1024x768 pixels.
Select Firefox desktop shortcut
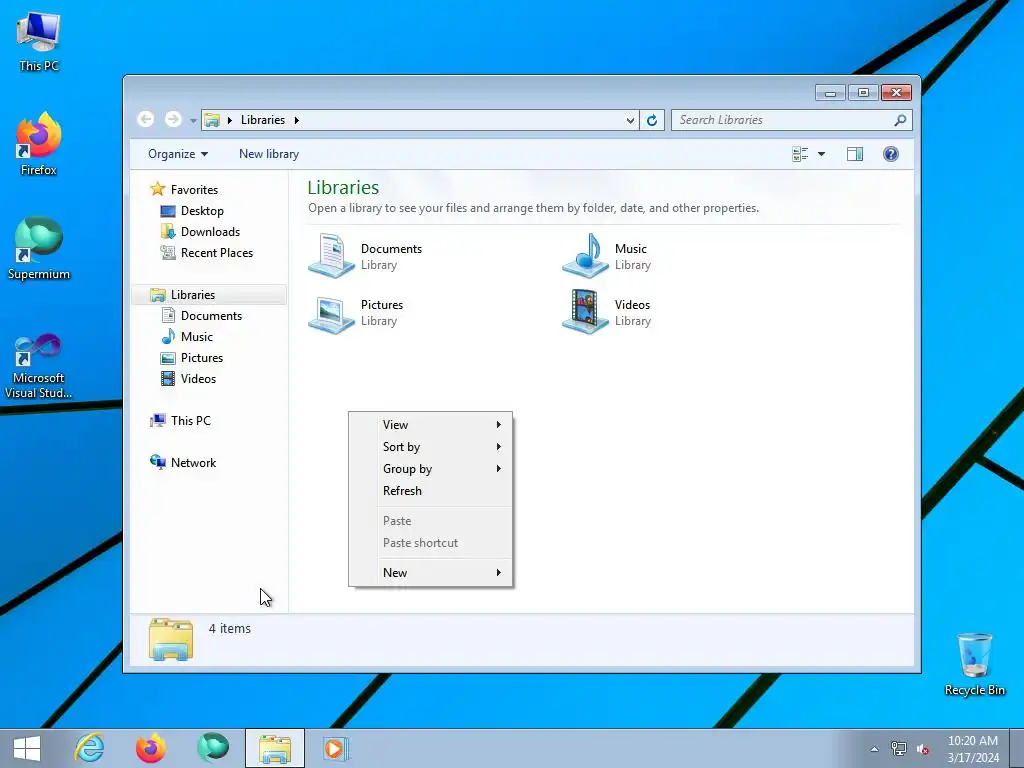[39, 144]
